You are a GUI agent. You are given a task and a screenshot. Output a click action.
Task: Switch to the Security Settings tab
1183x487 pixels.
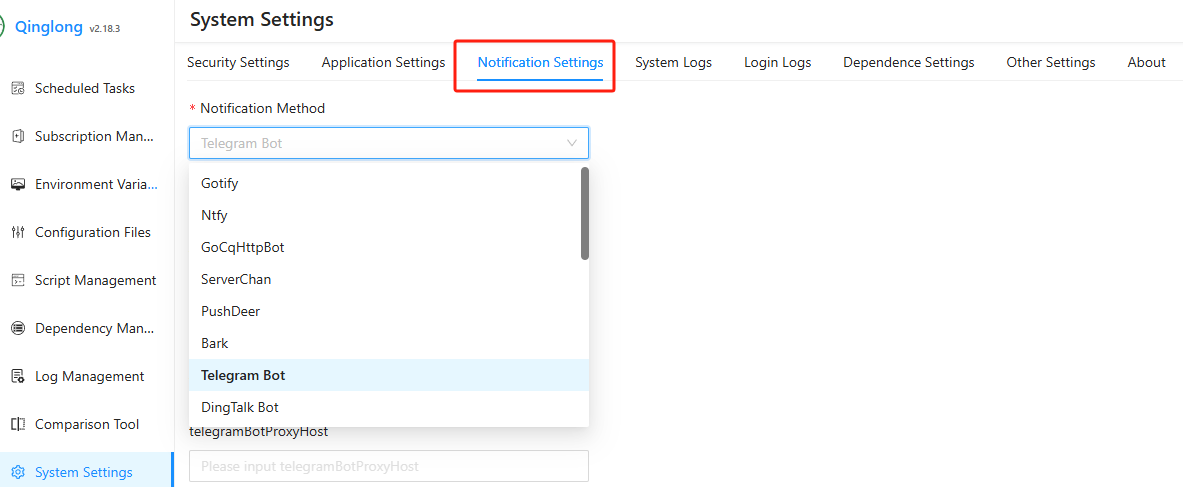tap(238, 62)
